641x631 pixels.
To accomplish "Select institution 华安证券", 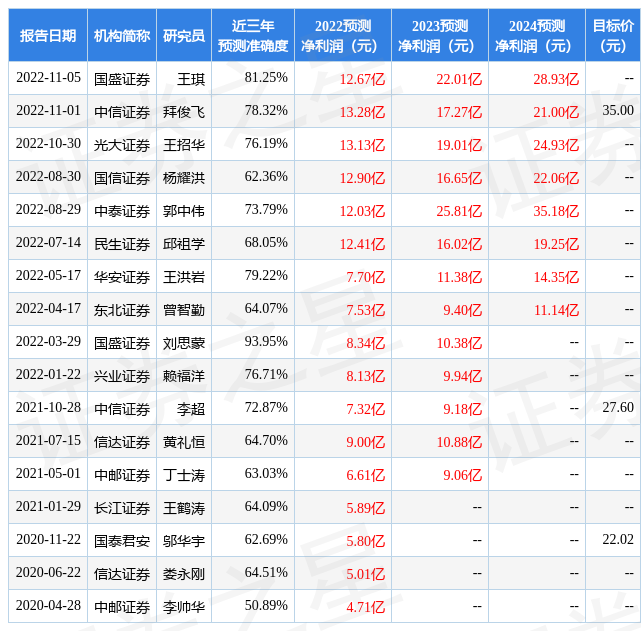I will coord(122,277).
